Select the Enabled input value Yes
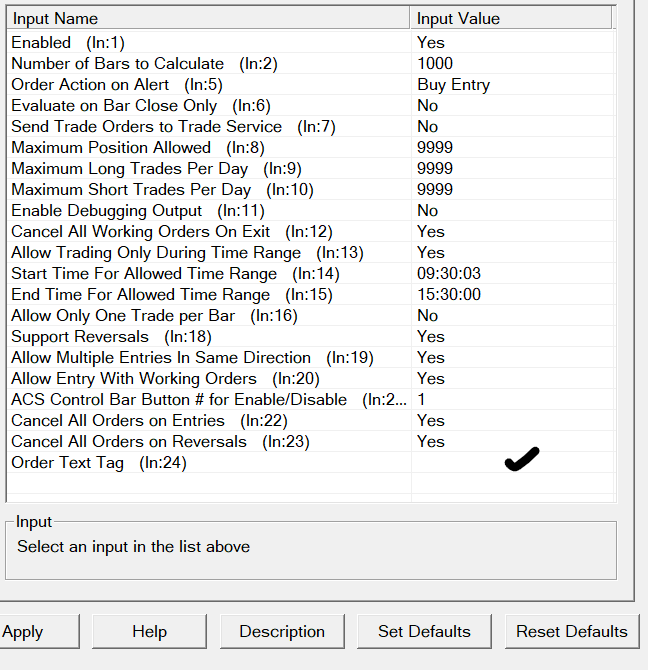 pyautogui.click(x=431, y=42)
